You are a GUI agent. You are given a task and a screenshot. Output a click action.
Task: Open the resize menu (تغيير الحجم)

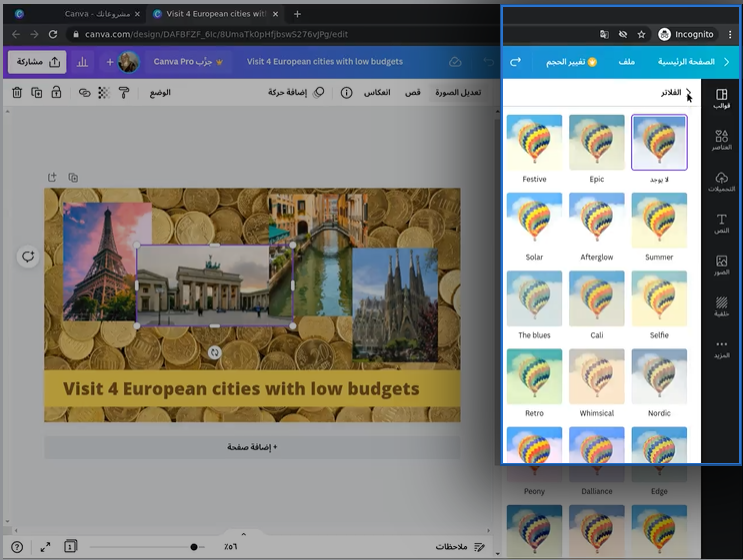[571, 62]
